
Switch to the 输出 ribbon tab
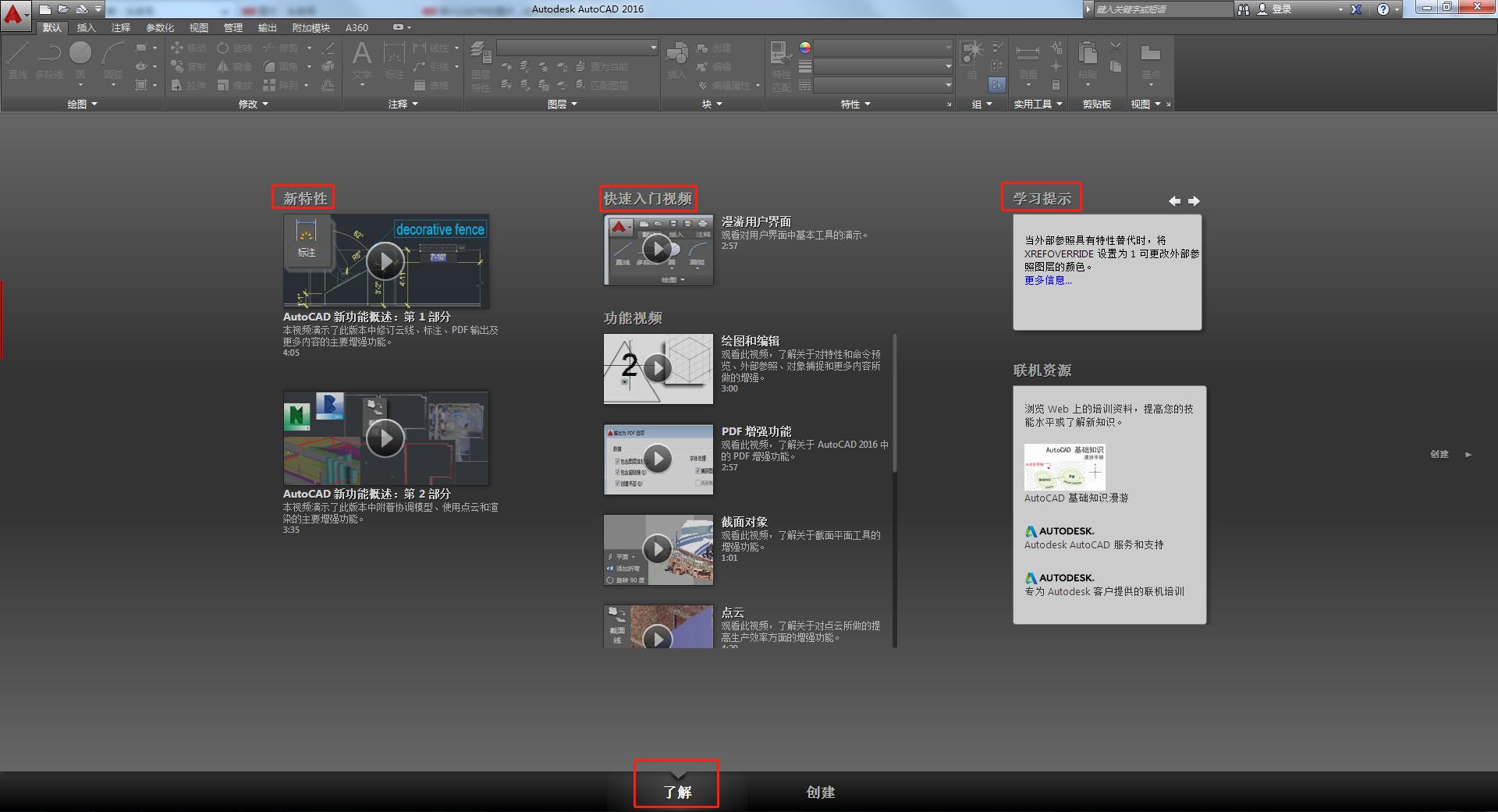[x=268, y=27]
